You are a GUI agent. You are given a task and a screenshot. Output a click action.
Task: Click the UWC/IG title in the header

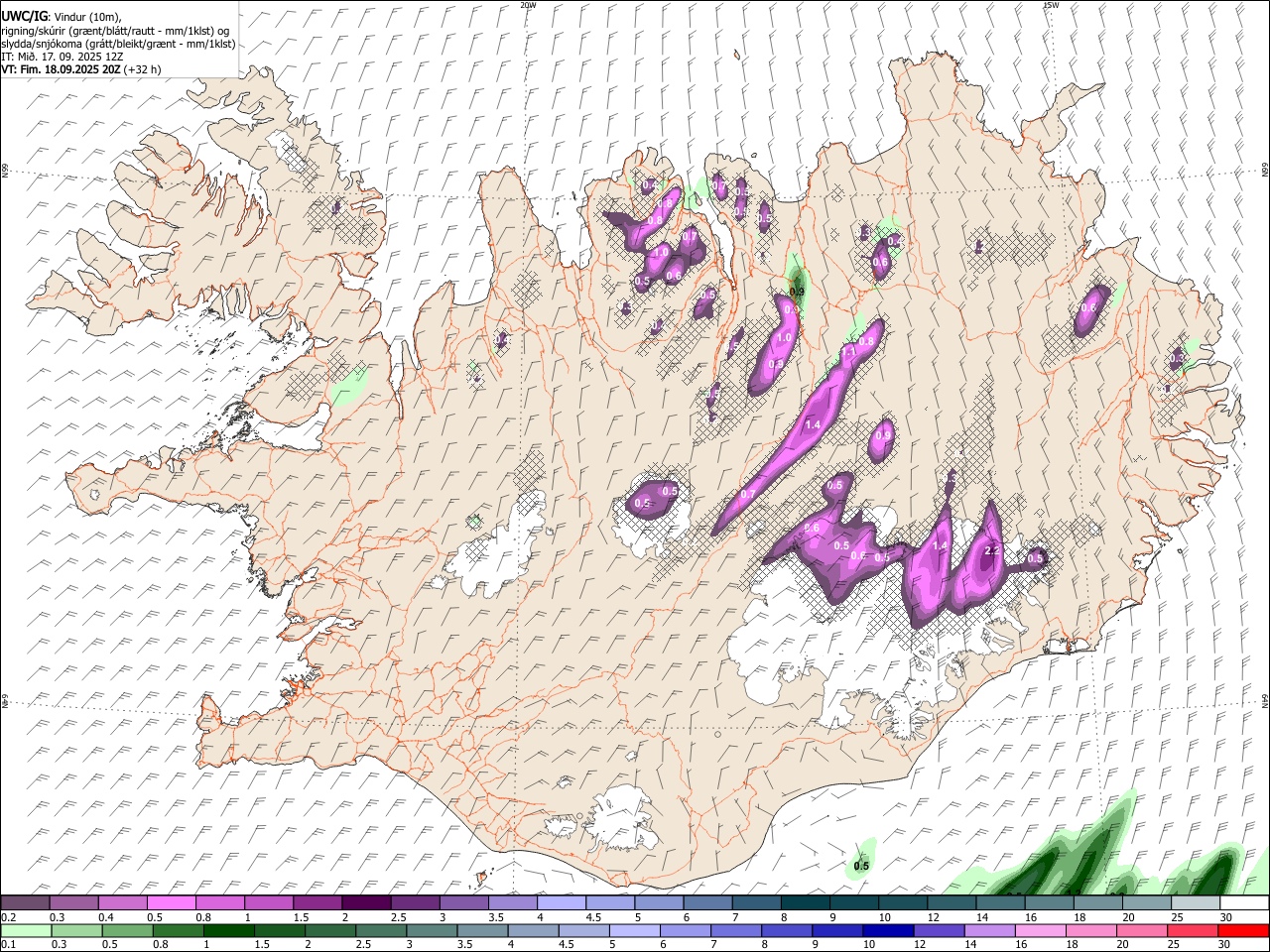coord(23,16)
